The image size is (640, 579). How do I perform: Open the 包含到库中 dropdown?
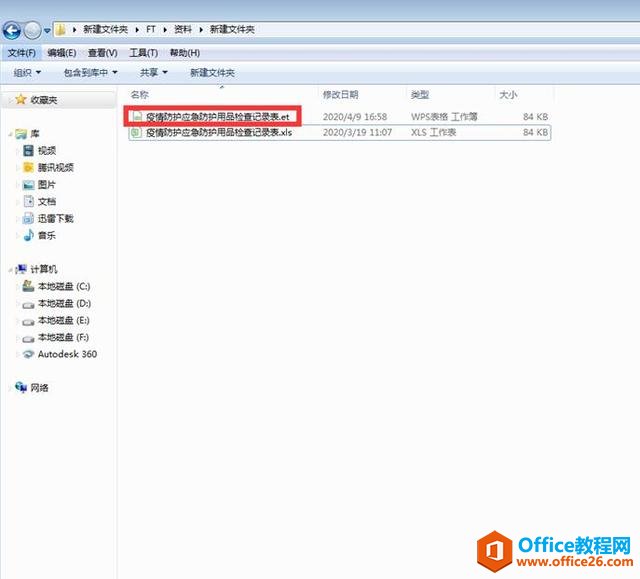click(90, 73)
